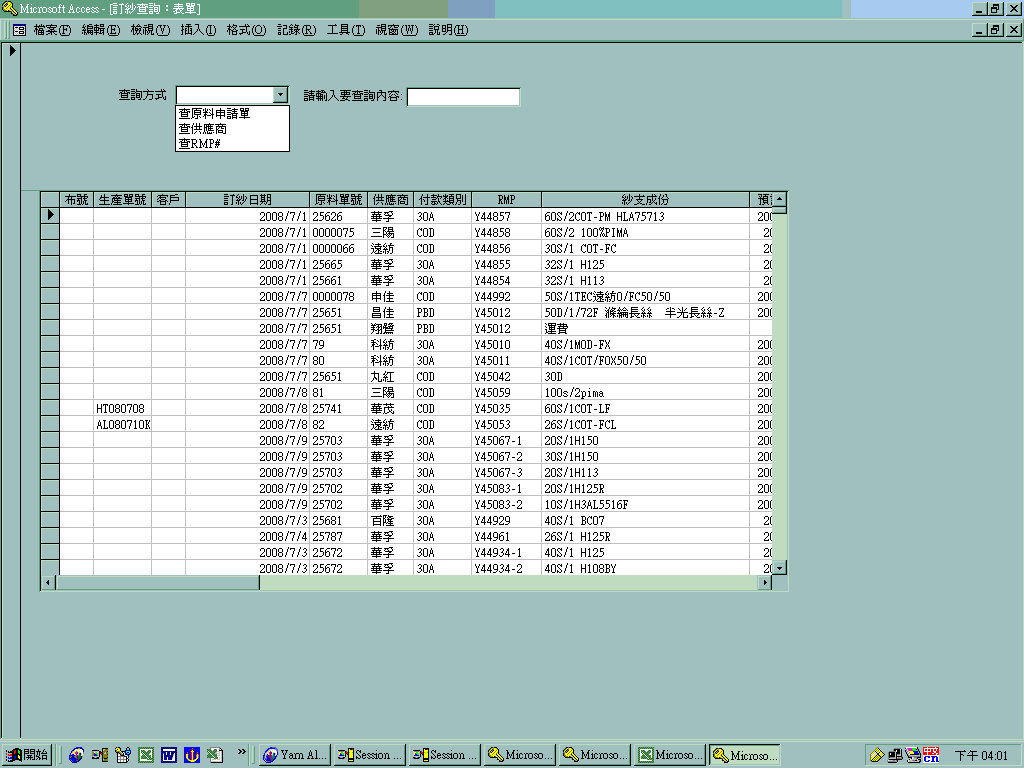Click the CN input language tray indicator
This screenshot has height=768, width=1024.
(x=931, y=756)
